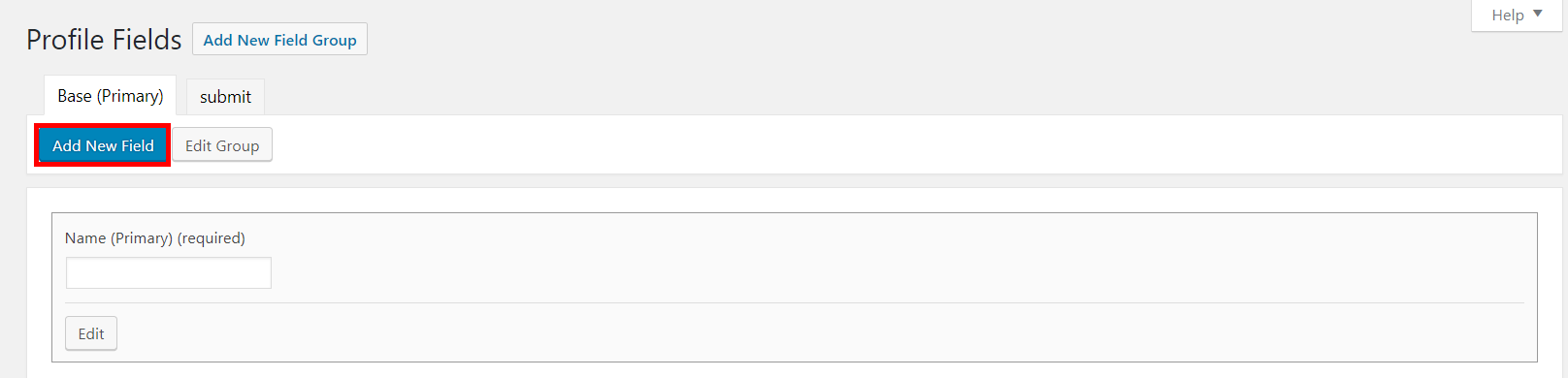This screenshot has height=378, width=1568.
Task: Open the Help panel tab
Action: point(1517,15)
